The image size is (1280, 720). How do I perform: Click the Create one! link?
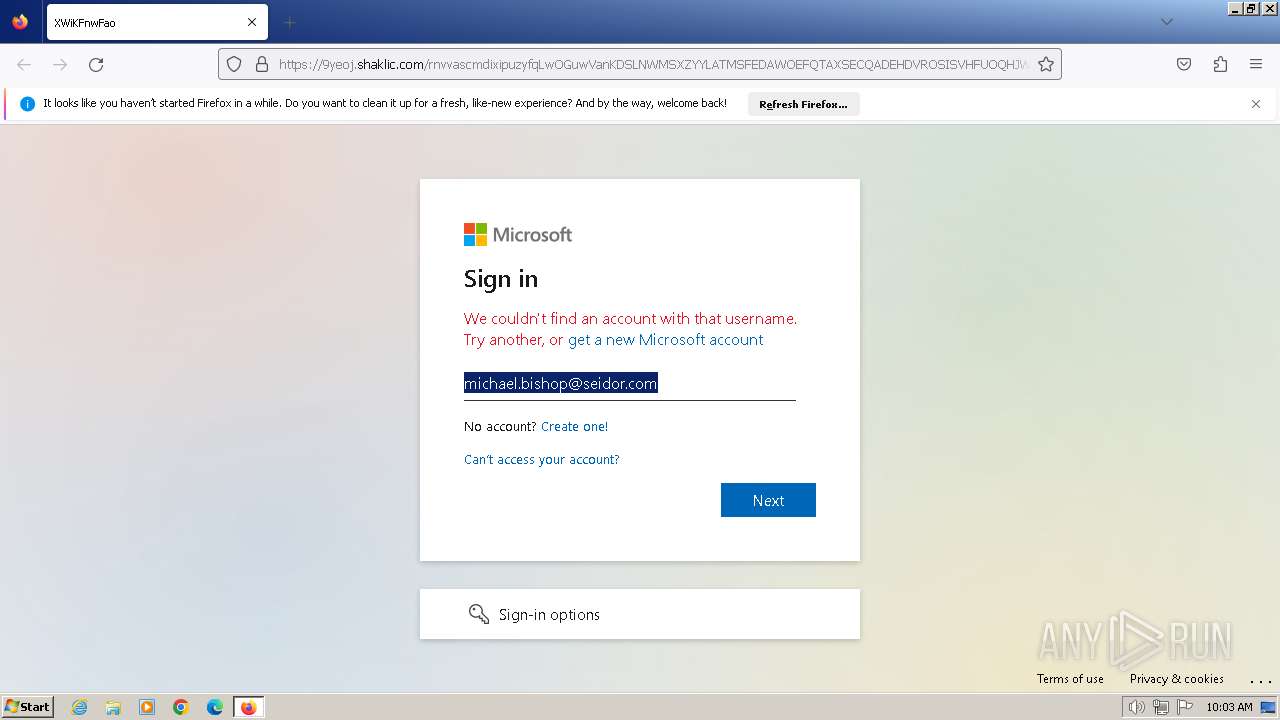point(574,426)
